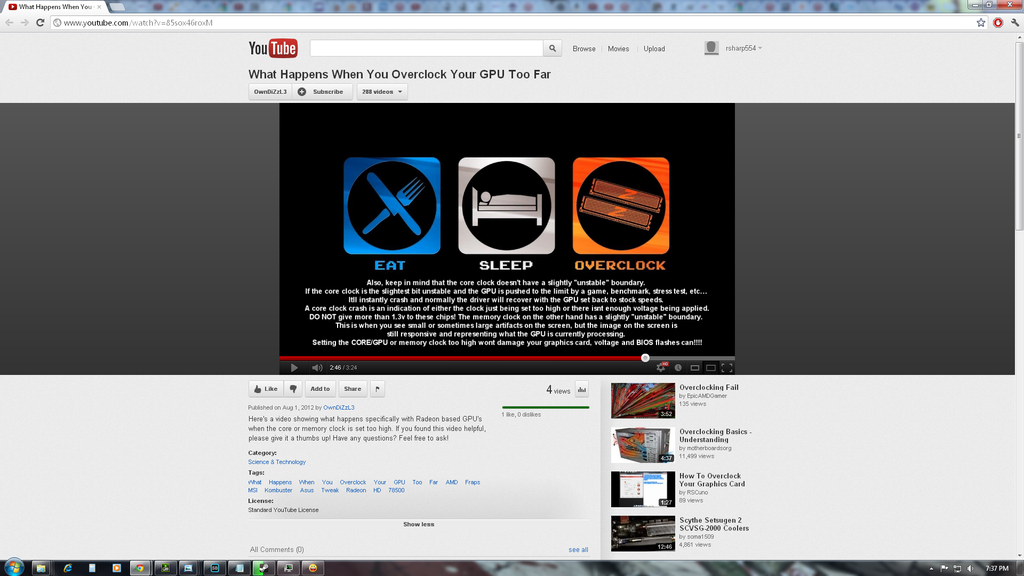Screen dimensions: 1024x576
Task: Like the video with thumbs up
Action: 267,389
